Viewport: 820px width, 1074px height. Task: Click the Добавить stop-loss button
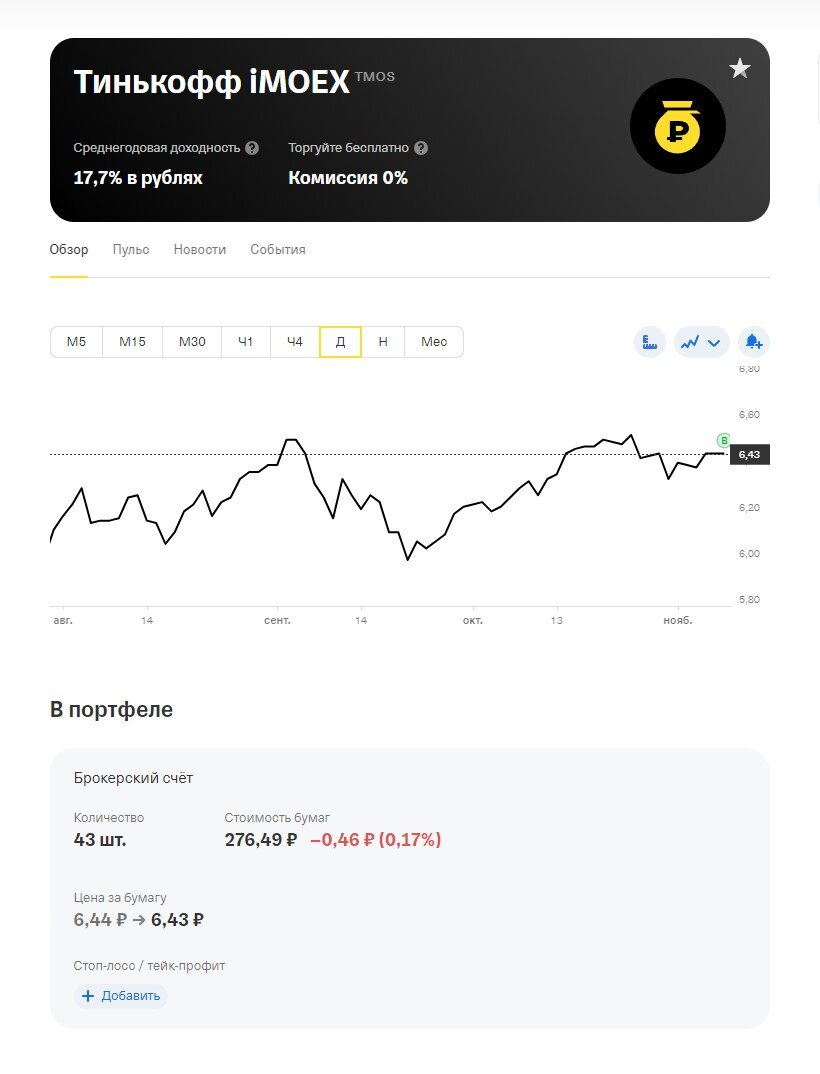121,996
